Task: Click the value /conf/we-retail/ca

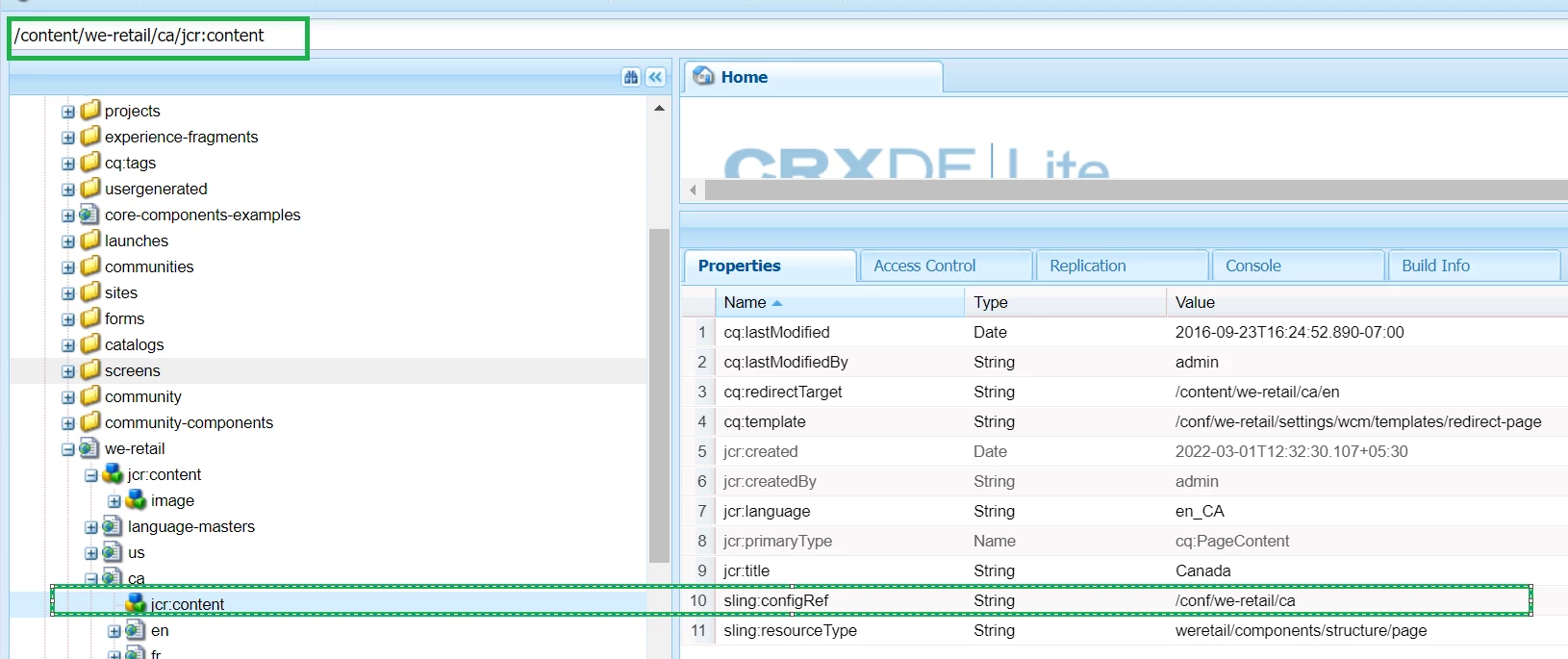Action: click(1235, 600)
